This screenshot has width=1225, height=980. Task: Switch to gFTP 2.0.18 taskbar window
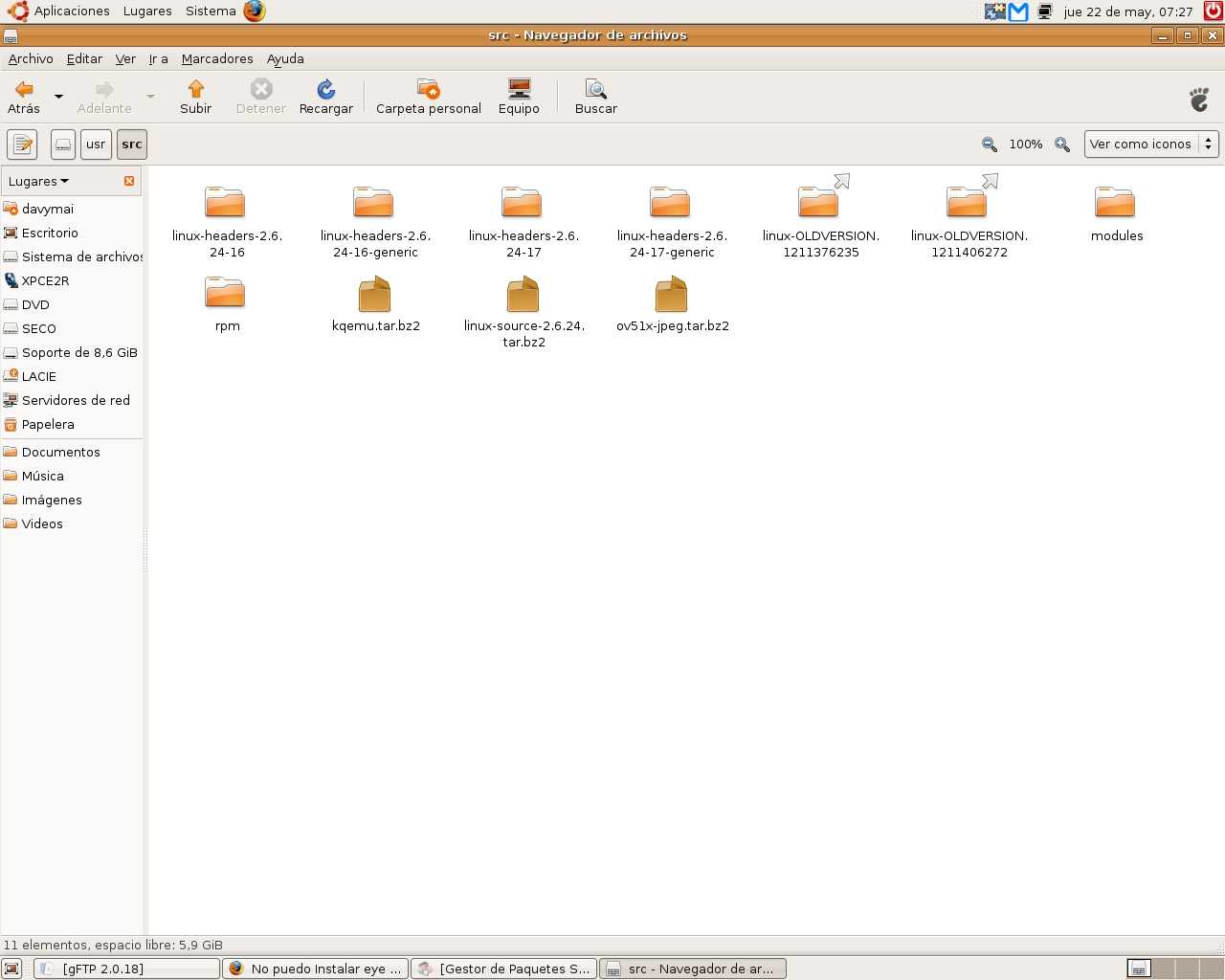(x=126, y=969)
